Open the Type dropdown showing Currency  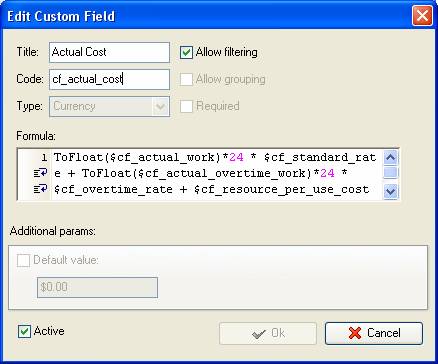[x=109, y=106]
